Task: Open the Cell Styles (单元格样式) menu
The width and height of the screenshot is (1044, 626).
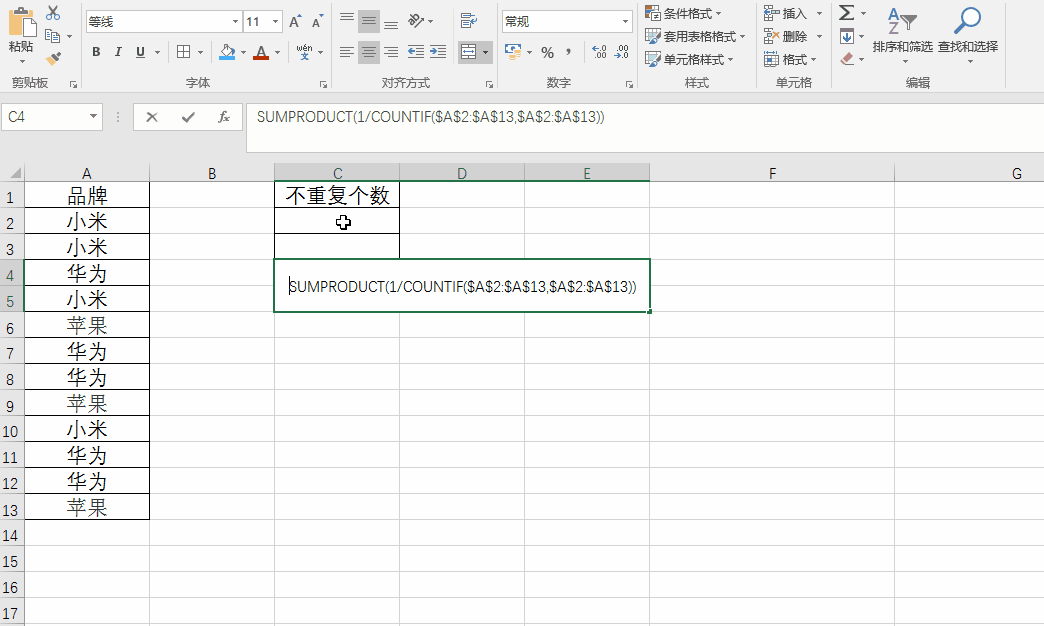Action: pyautogui.click(x=689, y=59)
